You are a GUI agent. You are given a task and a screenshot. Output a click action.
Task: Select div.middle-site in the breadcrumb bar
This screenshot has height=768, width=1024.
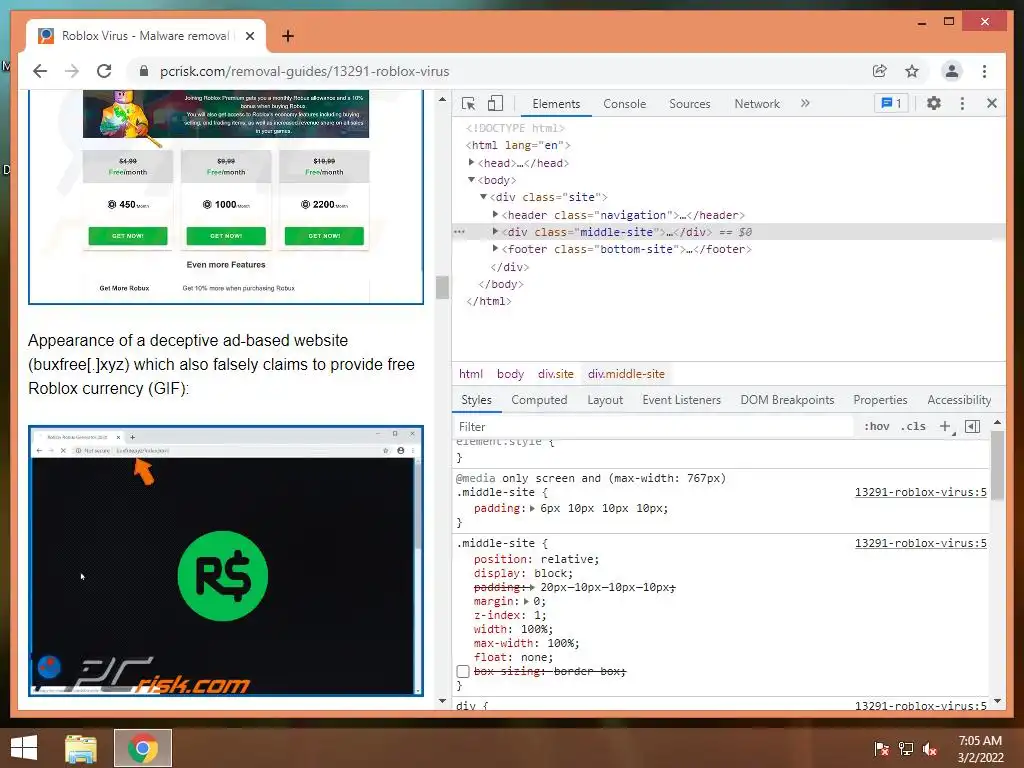(626, 374)
